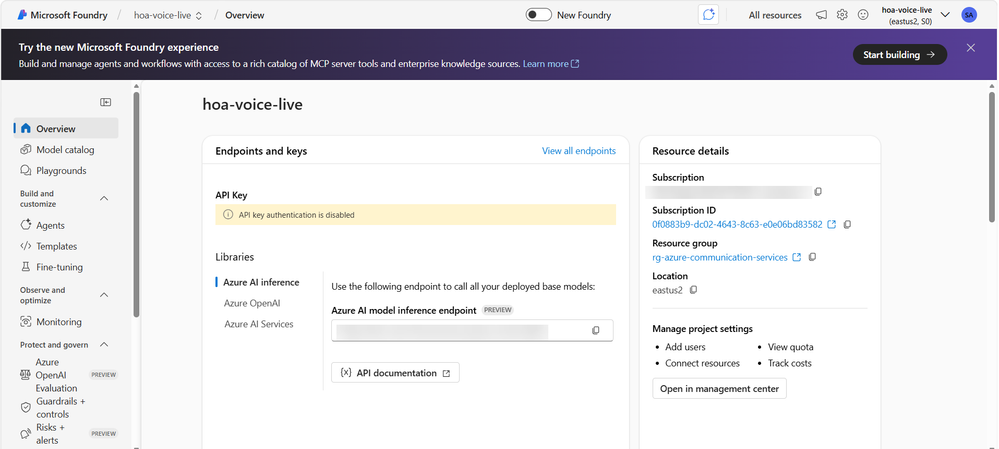Screen dimensions: 999x449
Task: Click the Monitoring icon in sidebar
Action: (x=25, y=322)
